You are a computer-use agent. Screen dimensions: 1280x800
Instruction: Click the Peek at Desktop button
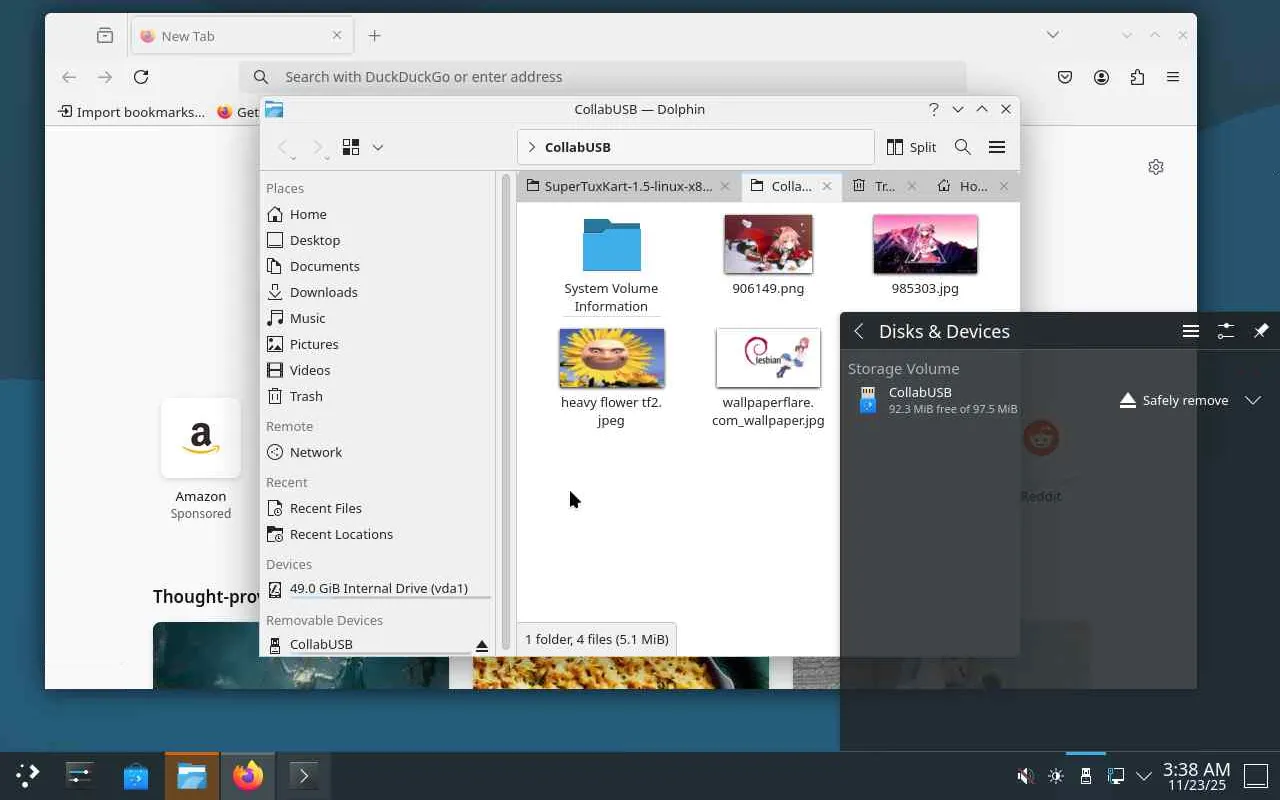(x=1256, y=776)
